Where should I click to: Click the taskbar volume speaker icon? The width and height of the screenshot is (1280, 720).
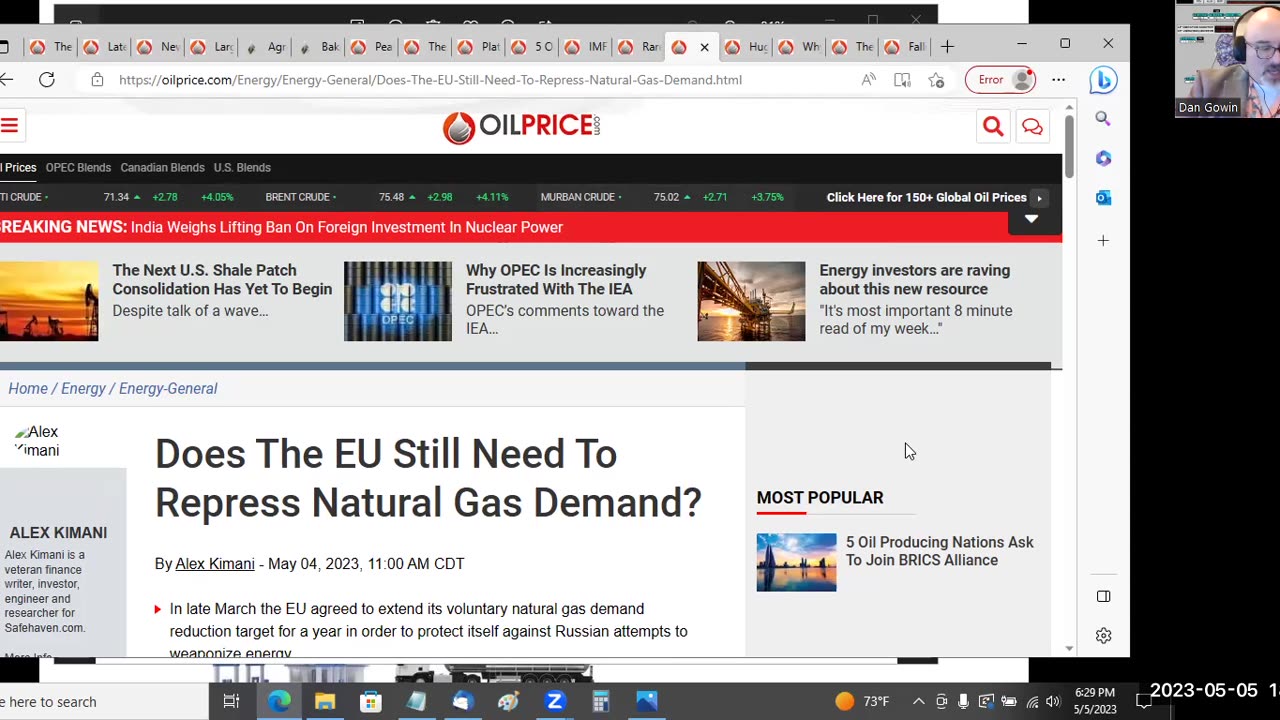coord(1052,702)
